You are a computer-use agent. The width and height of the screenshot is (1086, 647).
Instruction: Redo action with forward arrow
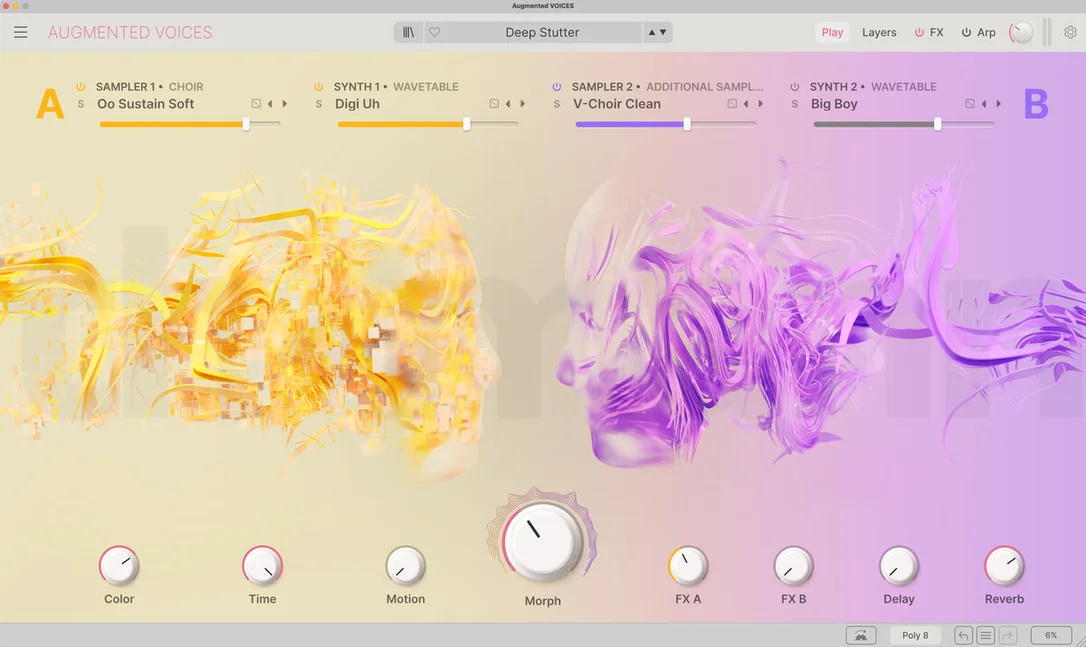tap(1008, 635)
